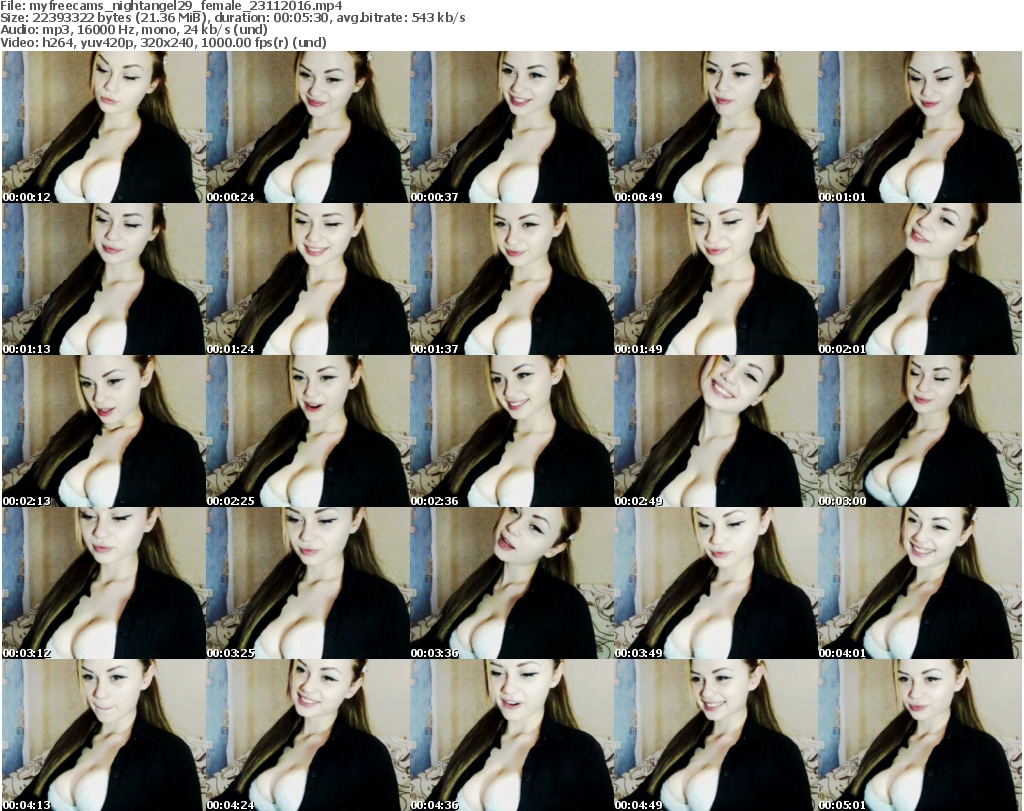Pick the frame stamped 00:01:49
This screenshot has width=1024, height=811.
(716, 279)
